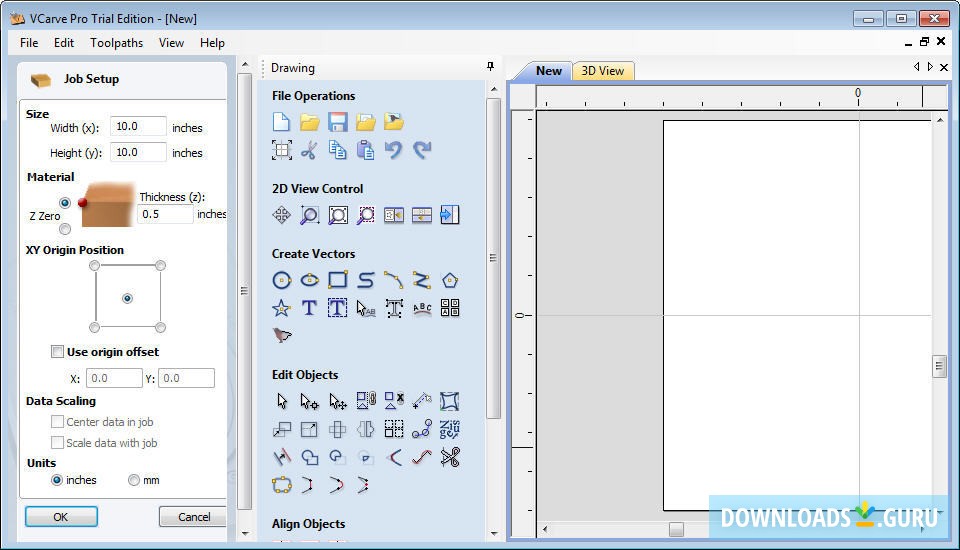Click the origin offset X field

[x=114, y=378]
